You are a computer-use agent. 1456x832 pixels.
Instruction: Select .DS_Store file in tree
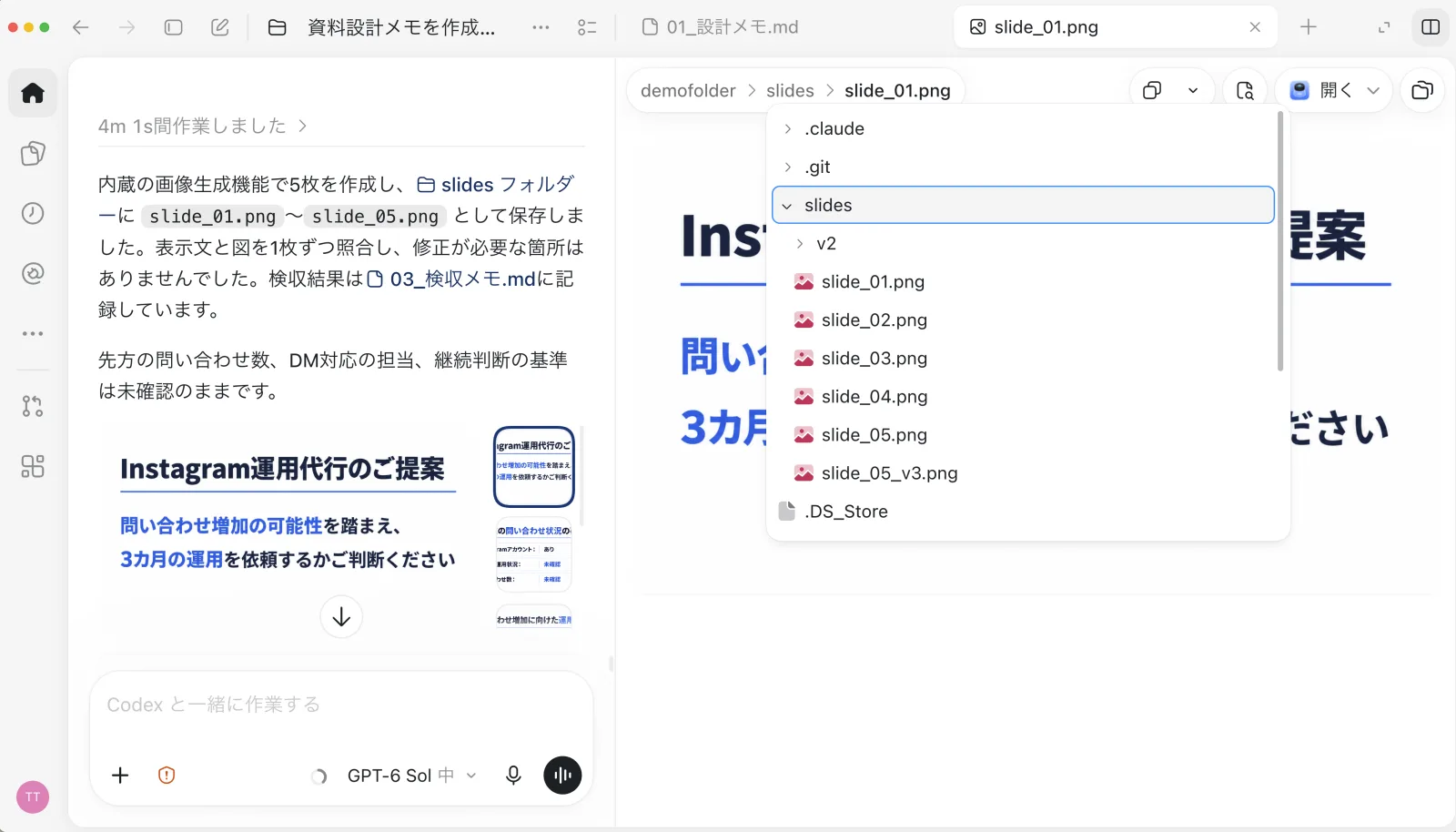point(1023,511)
